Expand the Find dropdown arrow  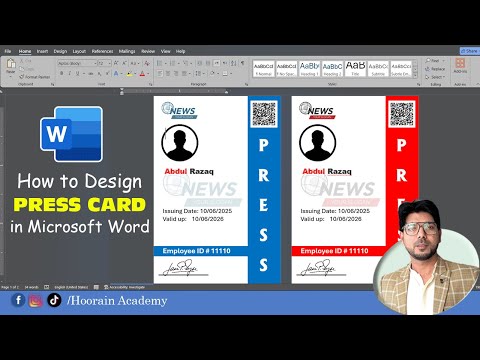(x=444, y=61)
